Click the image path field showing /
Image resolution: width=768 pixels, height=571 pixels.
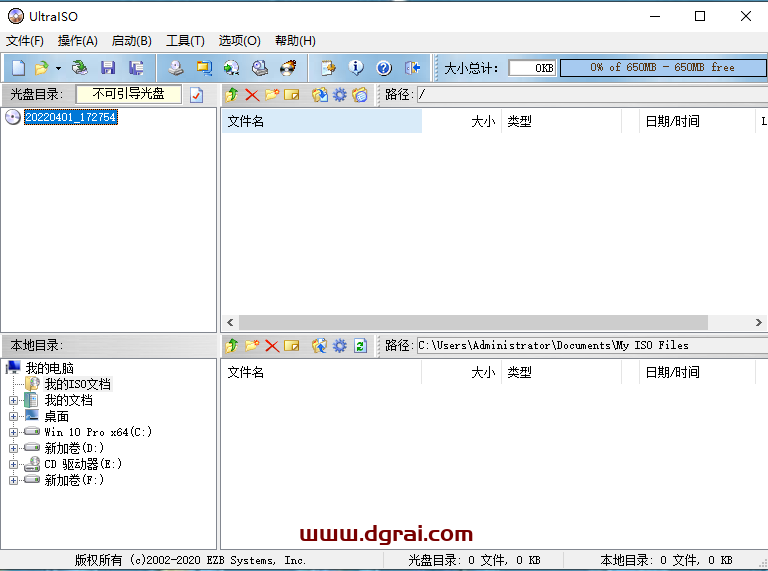592,95
